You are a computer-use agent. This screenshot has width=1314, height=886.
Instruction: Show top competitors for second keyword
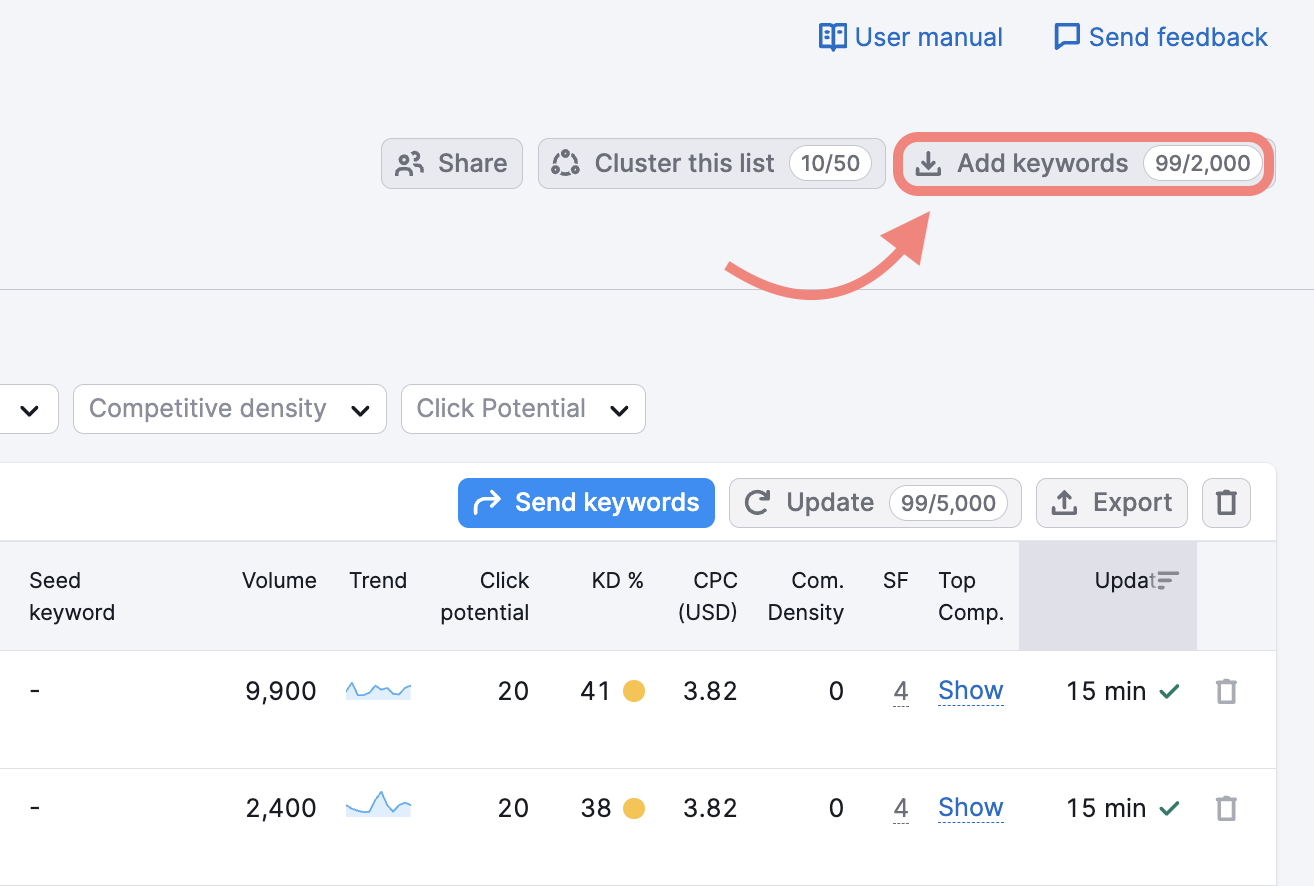[x=970, y=808]
